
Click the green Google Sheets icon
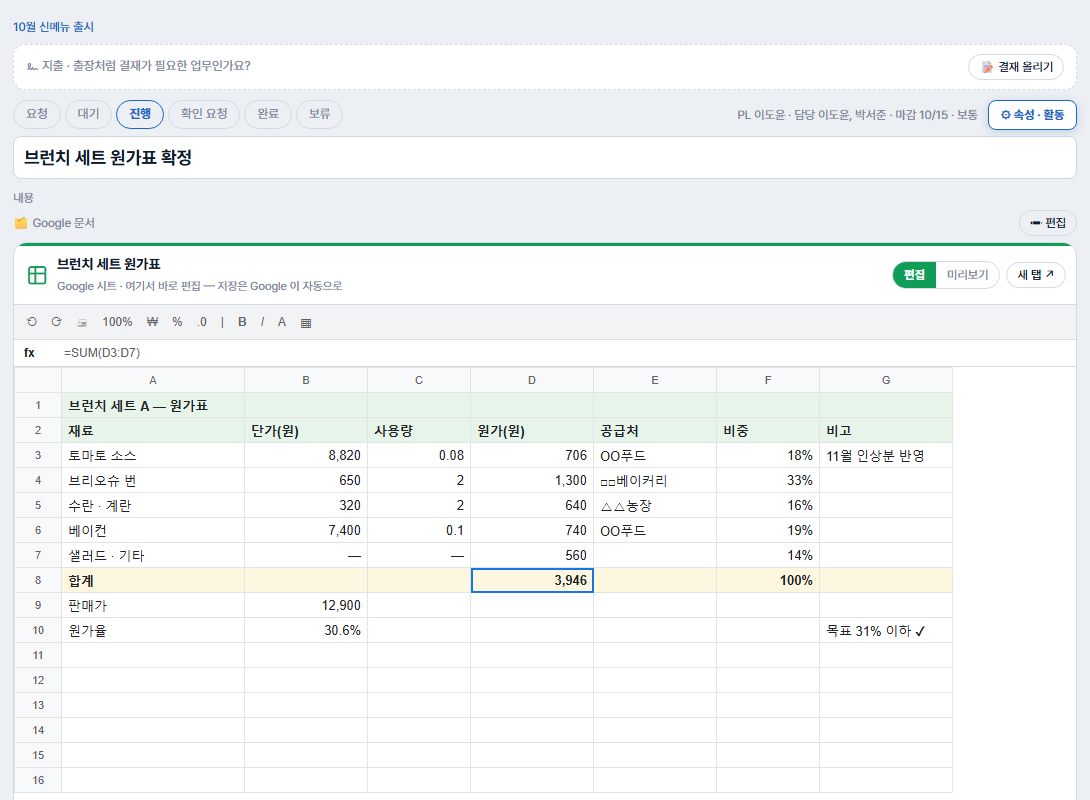click(37, 275)
